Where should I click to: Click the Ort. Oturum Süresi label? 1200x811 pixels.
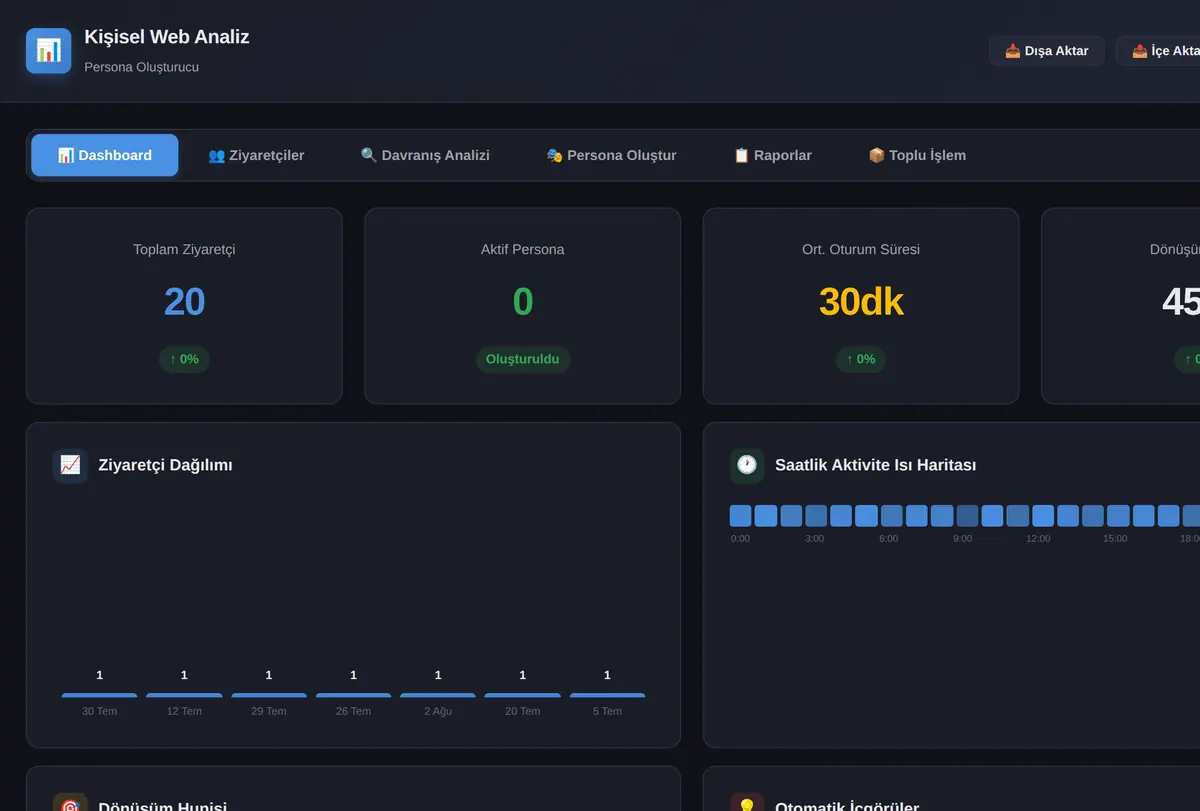point(861,250)
